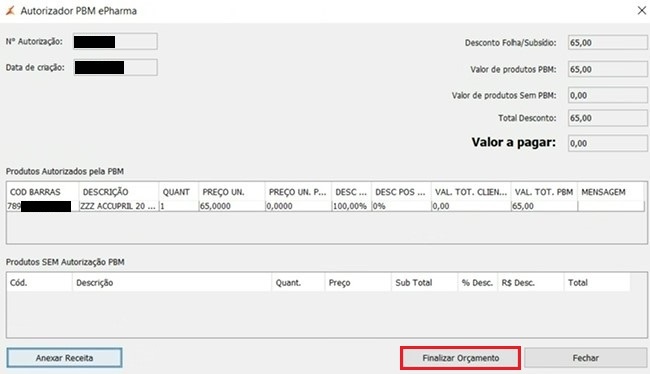Viewport: 650px width, 374px height.
Task: Click the 0,0000 PBM unit price cell
Action: click(x=298, y=206)
